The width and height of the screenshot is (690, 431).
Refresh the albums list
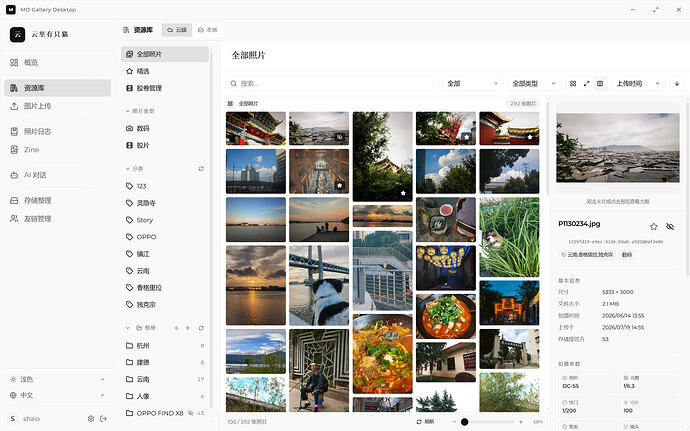pos(201,328)
